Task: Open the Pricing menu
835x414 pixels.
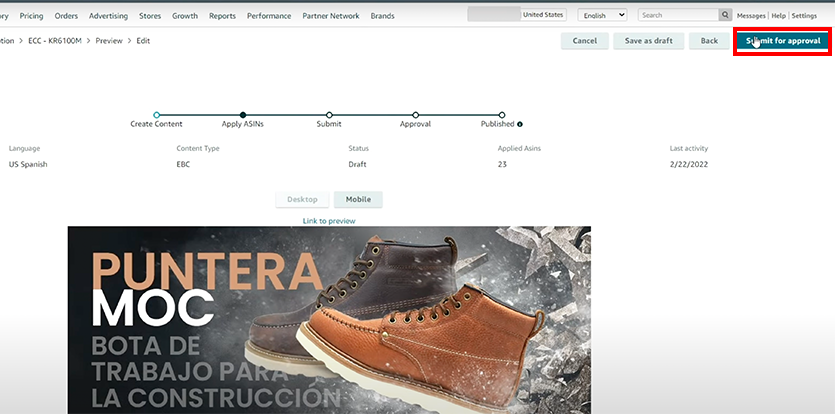Action: tap(31, 16)
